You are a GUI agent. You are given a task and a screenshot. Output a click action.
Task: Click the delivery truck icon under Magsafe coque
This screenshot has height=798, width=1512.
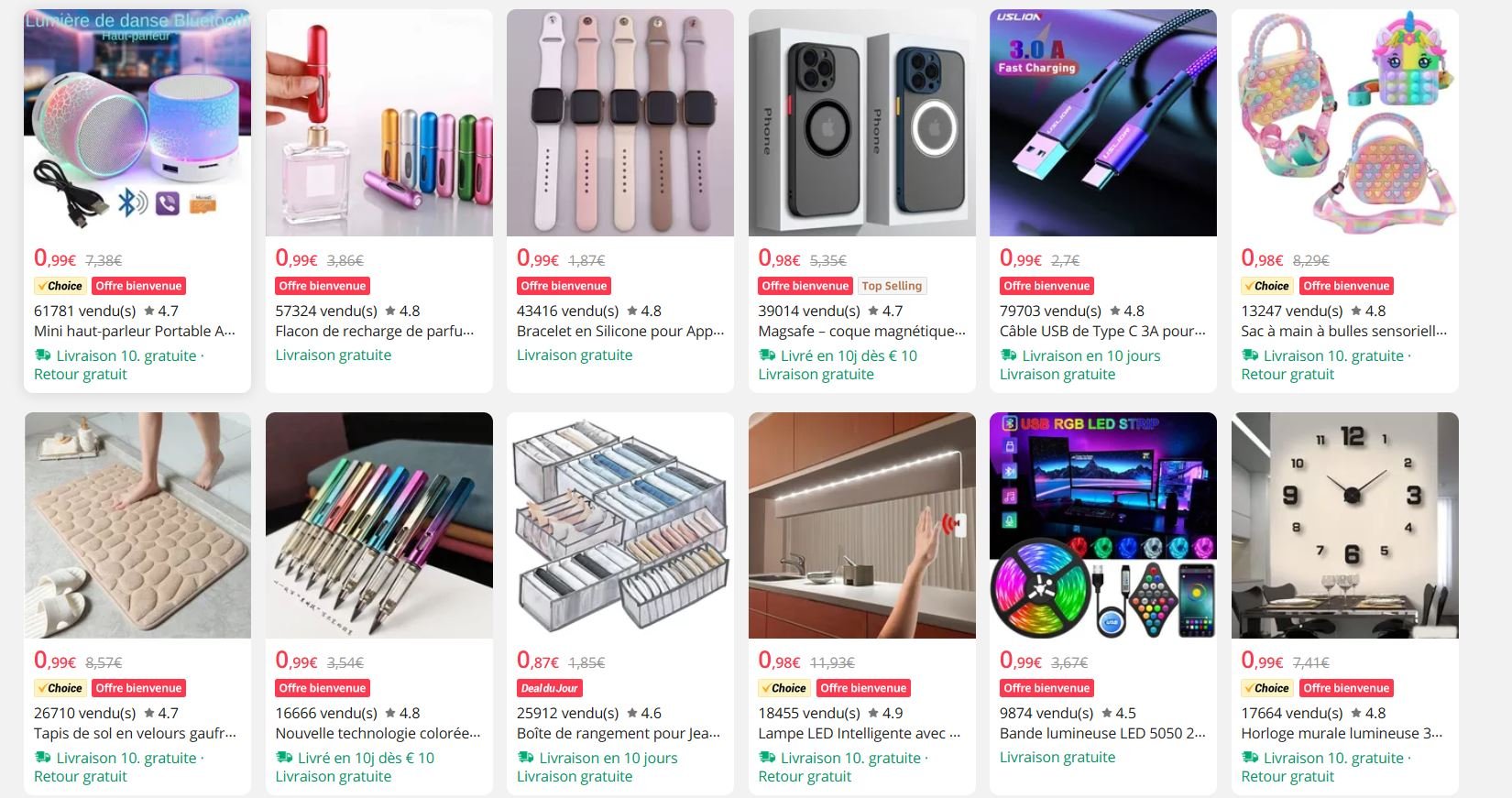click(x=767, y=355)
